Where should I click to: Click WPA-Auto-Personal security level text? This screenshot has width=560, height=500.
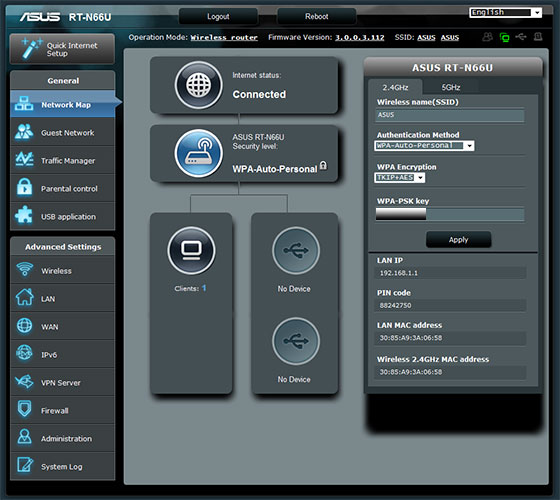coord(275,169)
